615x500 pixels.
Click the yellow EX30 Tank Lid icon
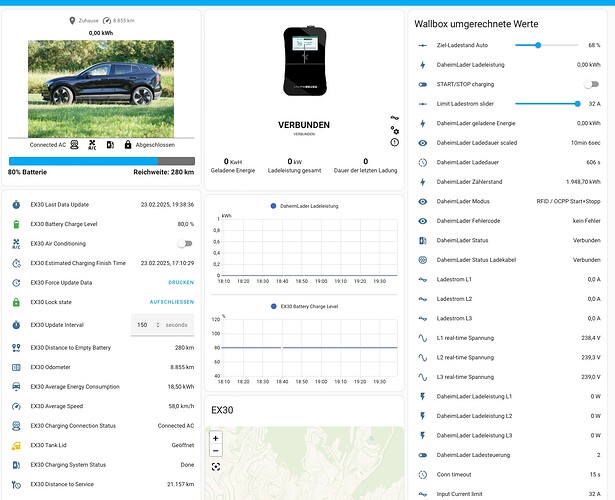point(16,445)
